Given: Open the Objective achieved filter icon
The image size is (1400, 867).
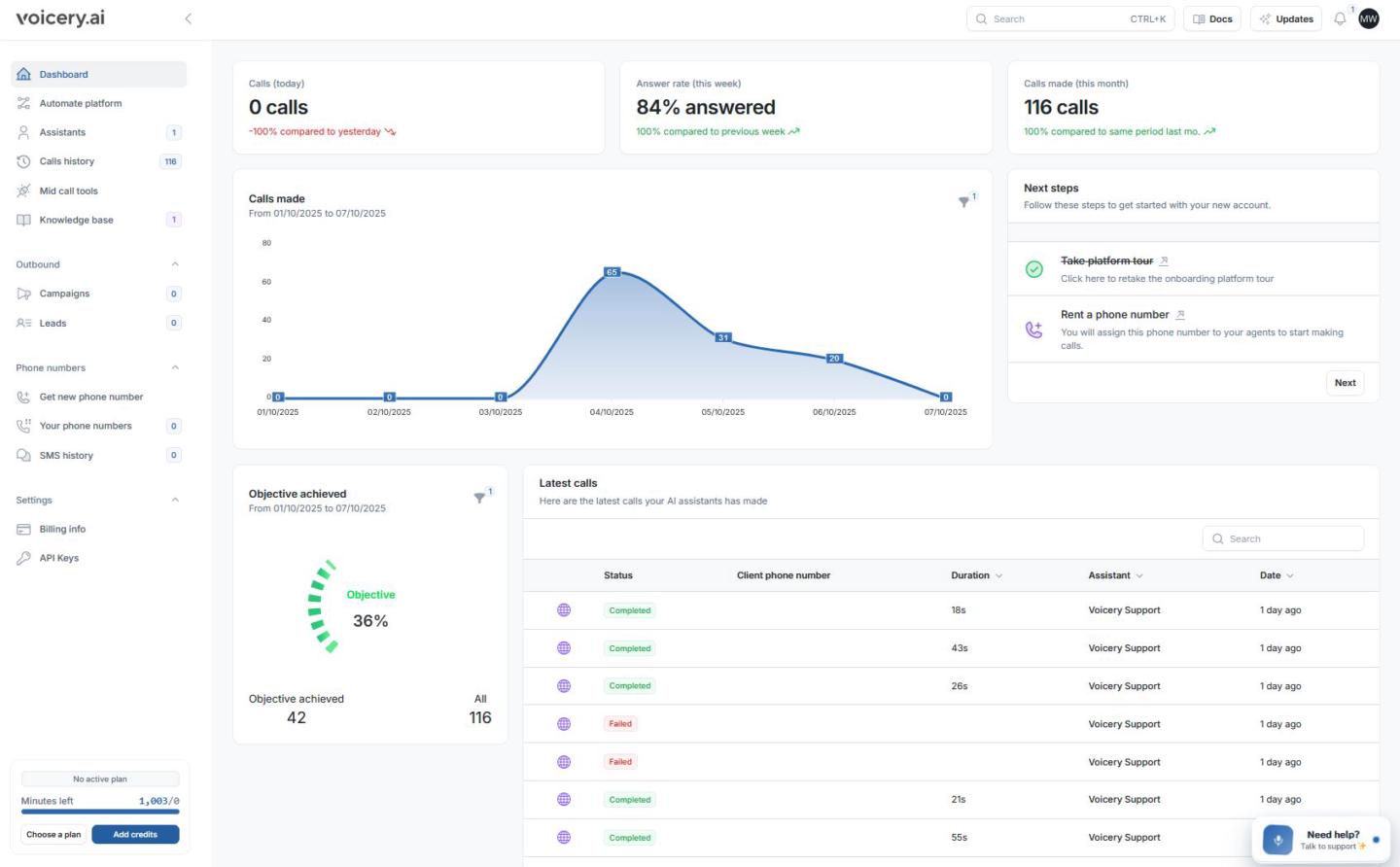Looking at the screenshot, I should pos(479,497).
